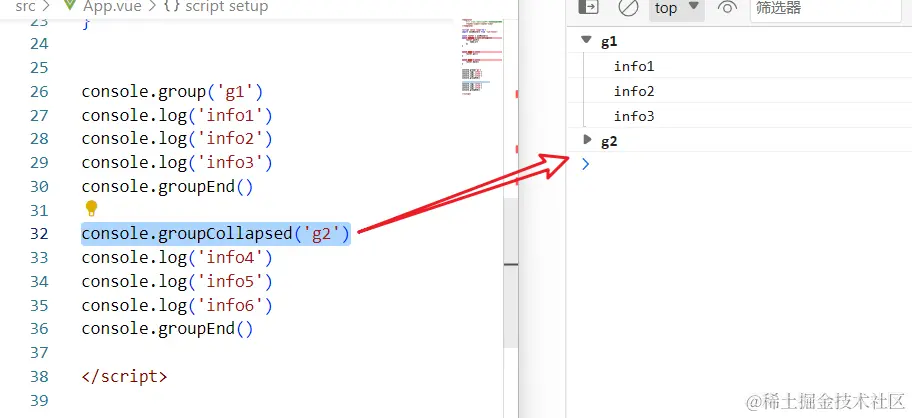Click console.groupEnd() on line 30
Screen dimensions: 912x418
(x=168, y=187)
